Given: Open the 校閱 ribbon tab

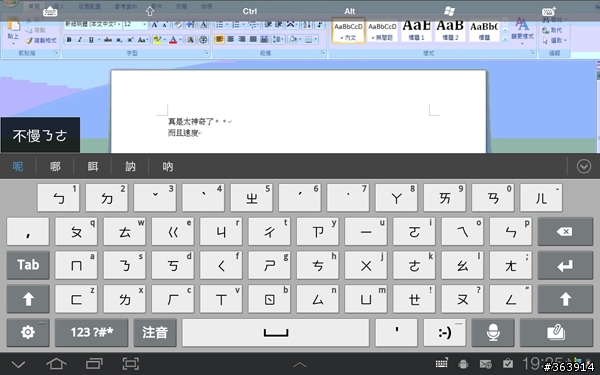Looking at the screenshot, I should (181, 7).
